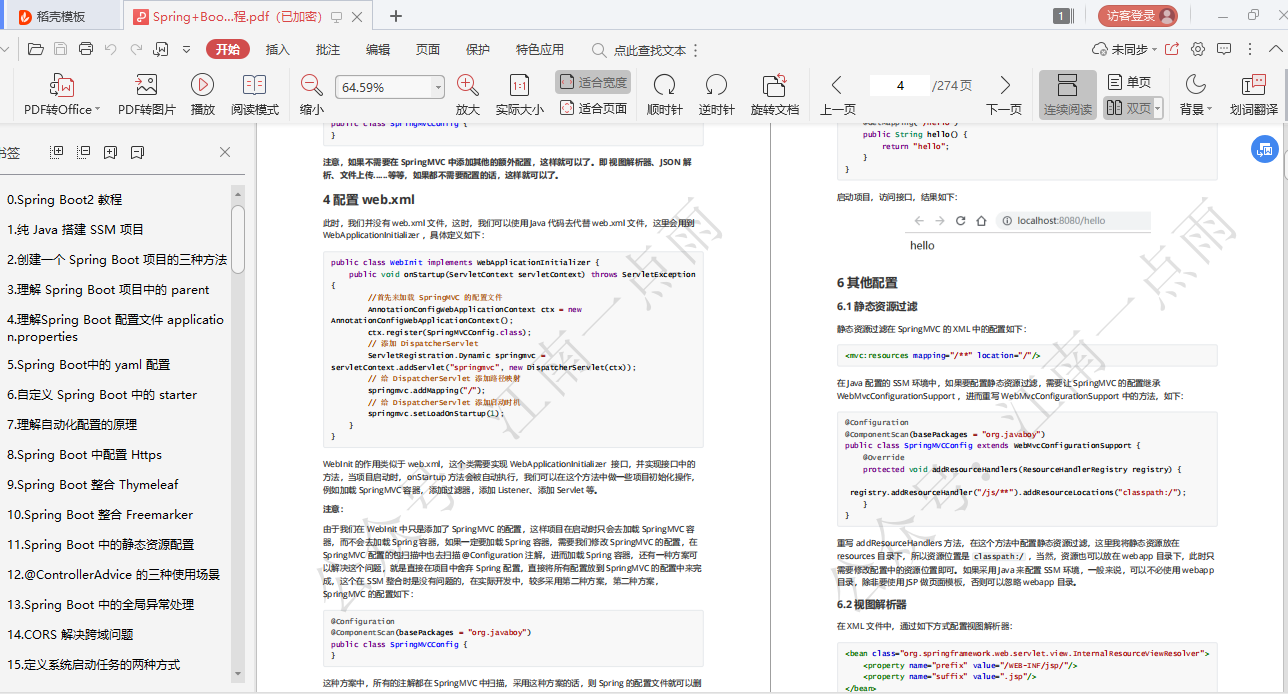This screenshot has width=1288, height=694.
Task: Click the save icon in quick toolbar
Action: (61, 50)
